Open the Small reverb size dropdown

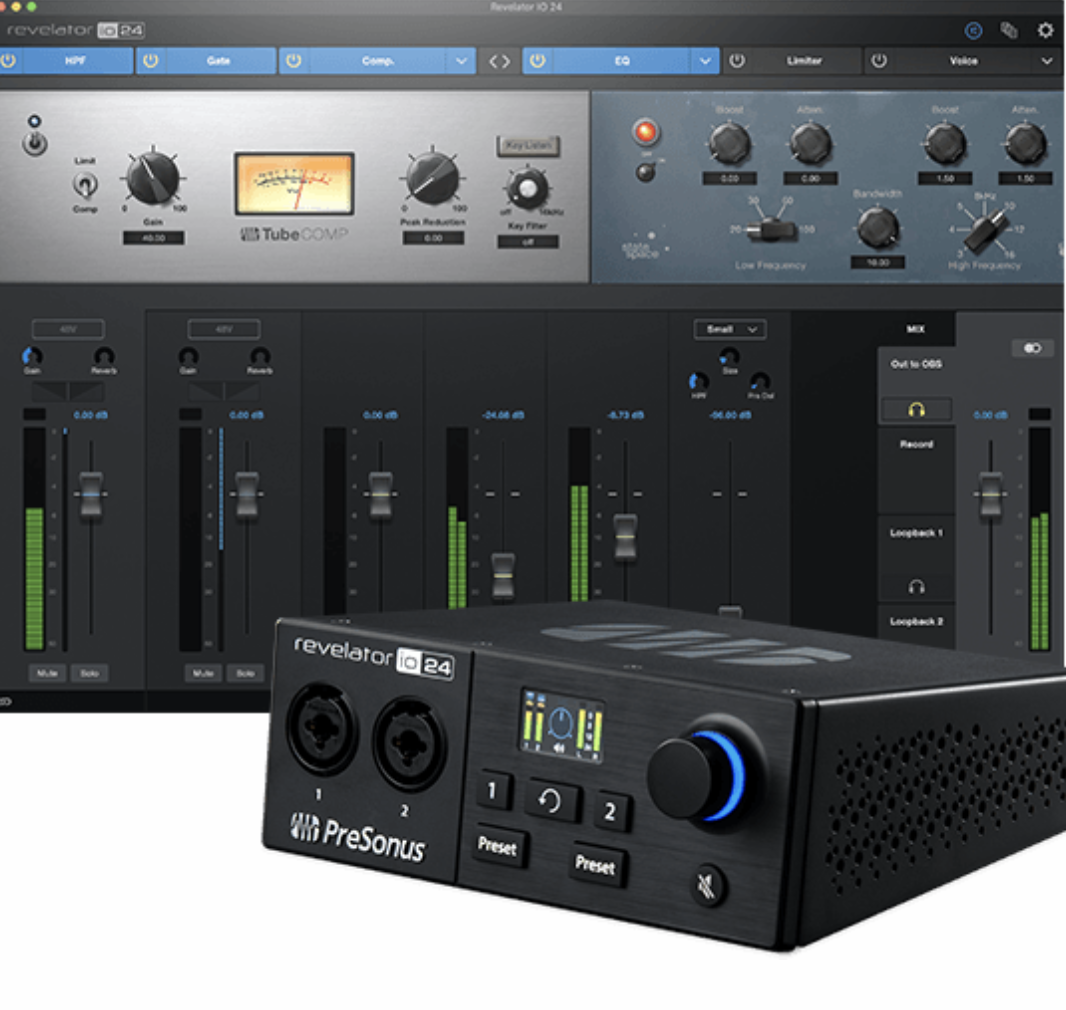[x=729, y=329]
